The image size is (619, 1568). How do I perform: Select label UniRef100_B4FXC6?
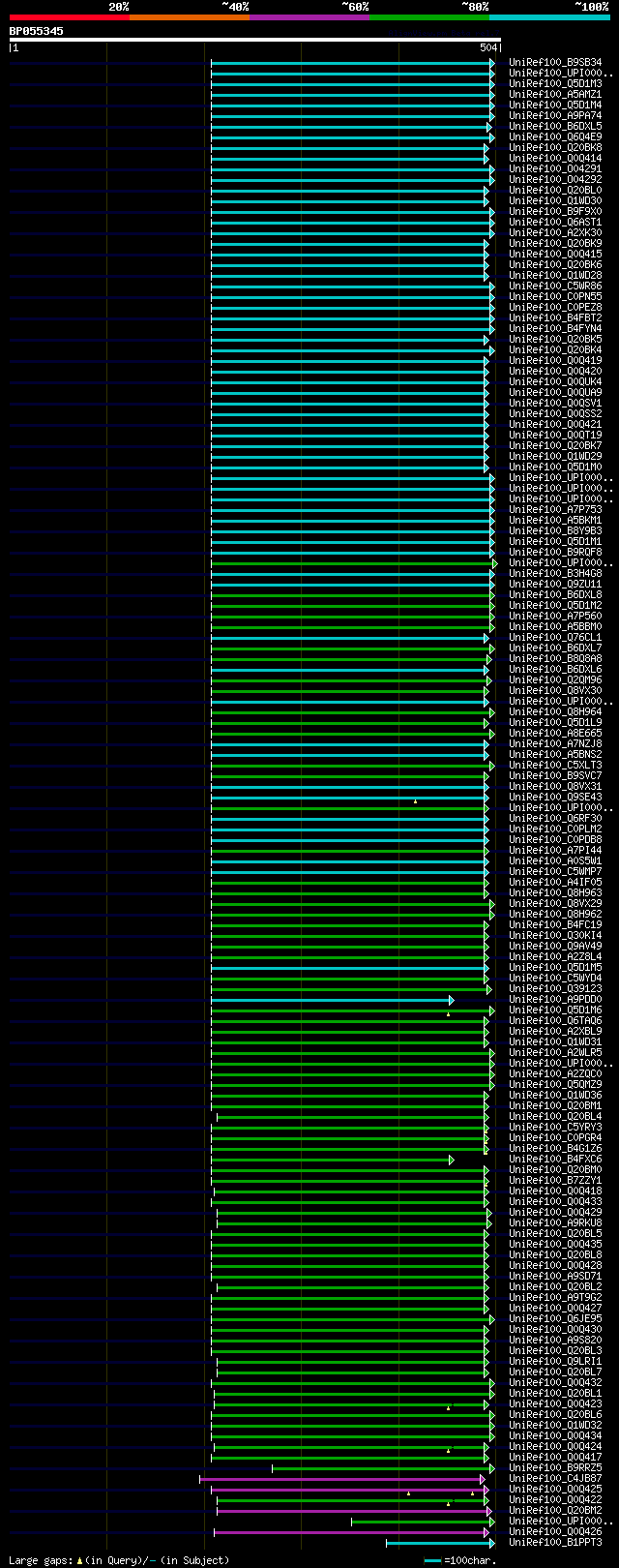tap(555, 1160)
